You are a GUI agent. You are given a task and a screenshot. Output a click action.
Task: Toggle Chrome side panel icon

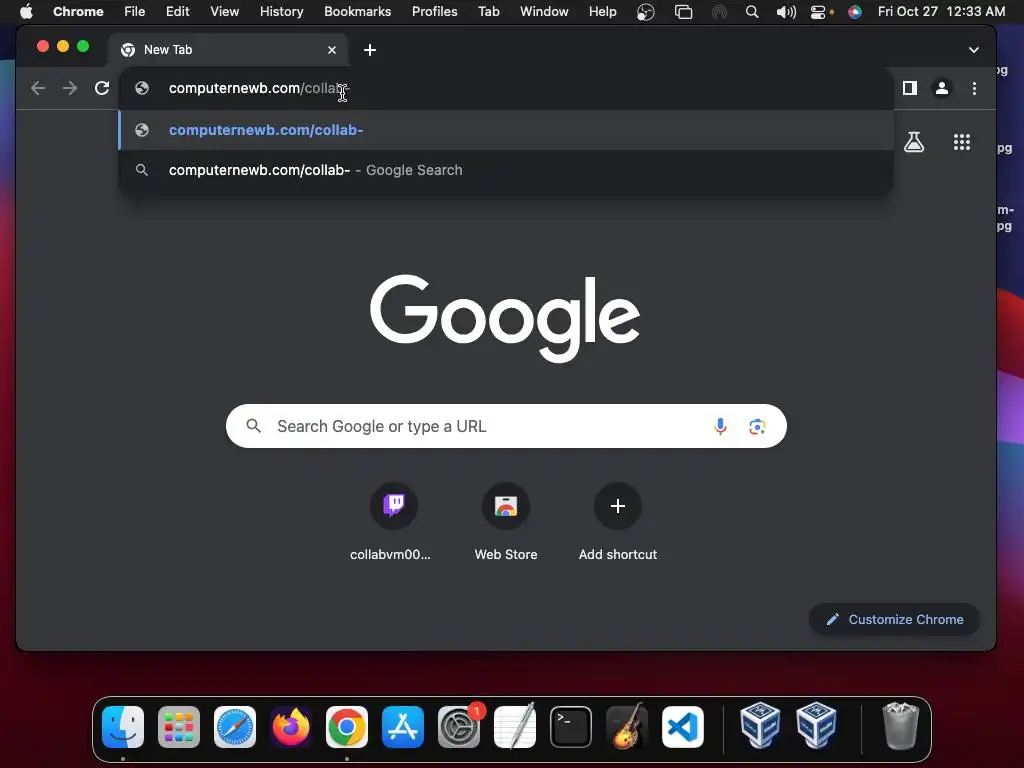coord(910,88)
